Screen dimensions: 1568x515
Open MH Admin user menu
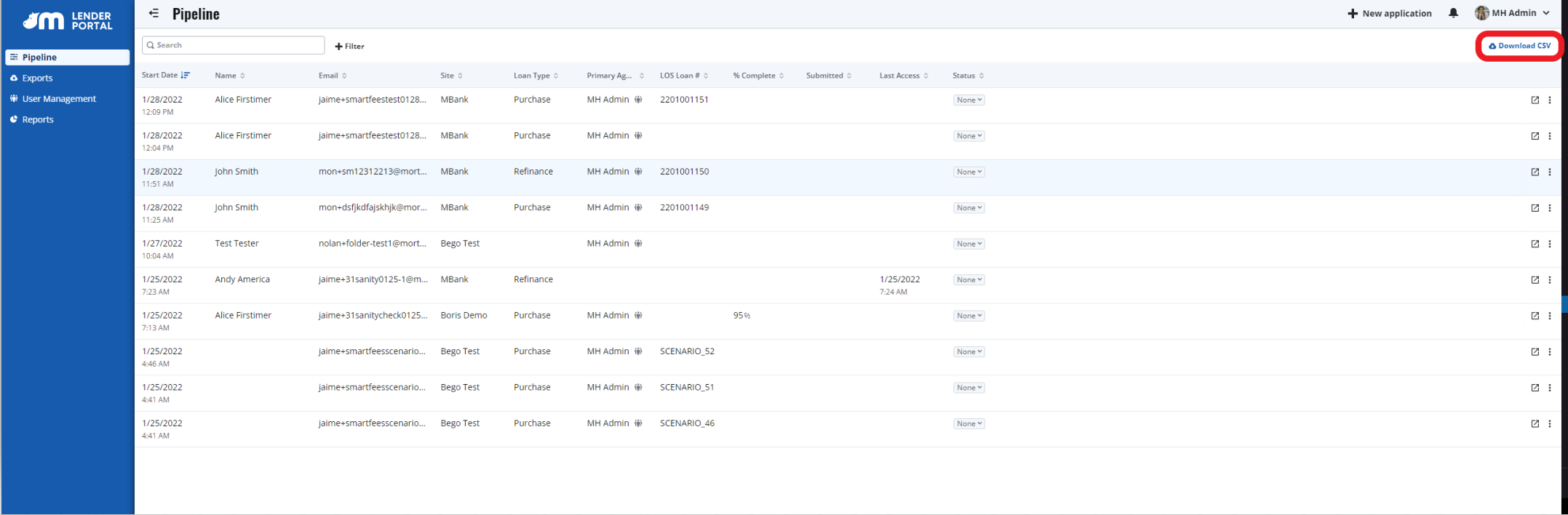1512,13
